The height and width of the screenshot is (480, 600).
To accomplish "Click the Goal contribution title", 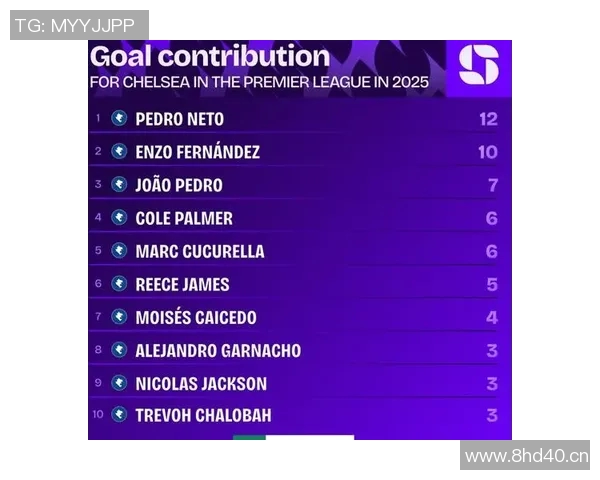I will 210,56.
